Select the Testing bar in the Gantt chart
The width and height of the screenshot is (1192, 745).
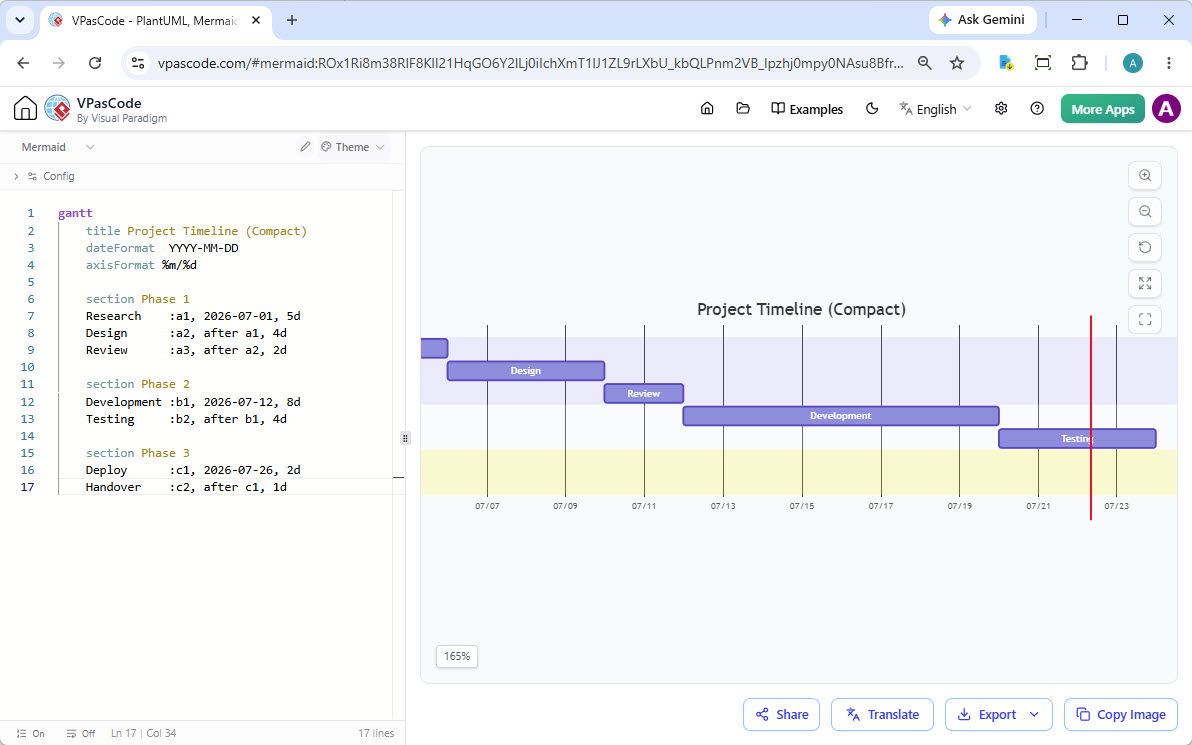(1077, 439)
